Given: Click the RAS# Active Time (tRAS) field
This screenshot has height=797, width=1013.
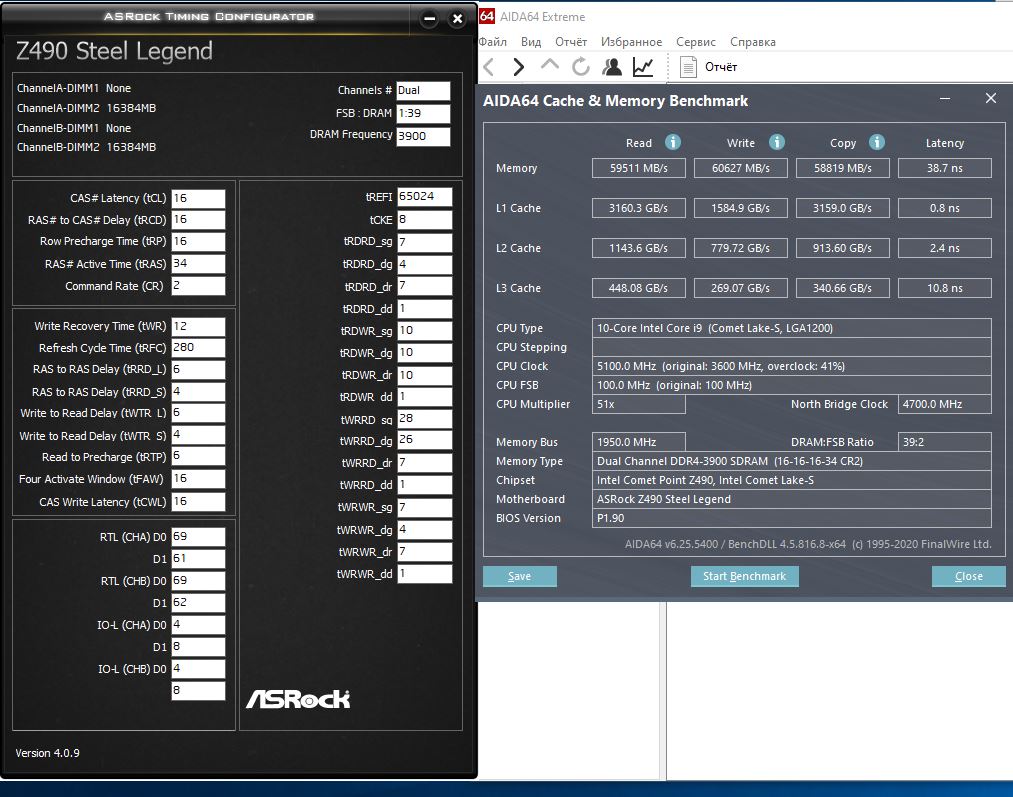Looking at the screenshot, I should (x=198, y=264).
